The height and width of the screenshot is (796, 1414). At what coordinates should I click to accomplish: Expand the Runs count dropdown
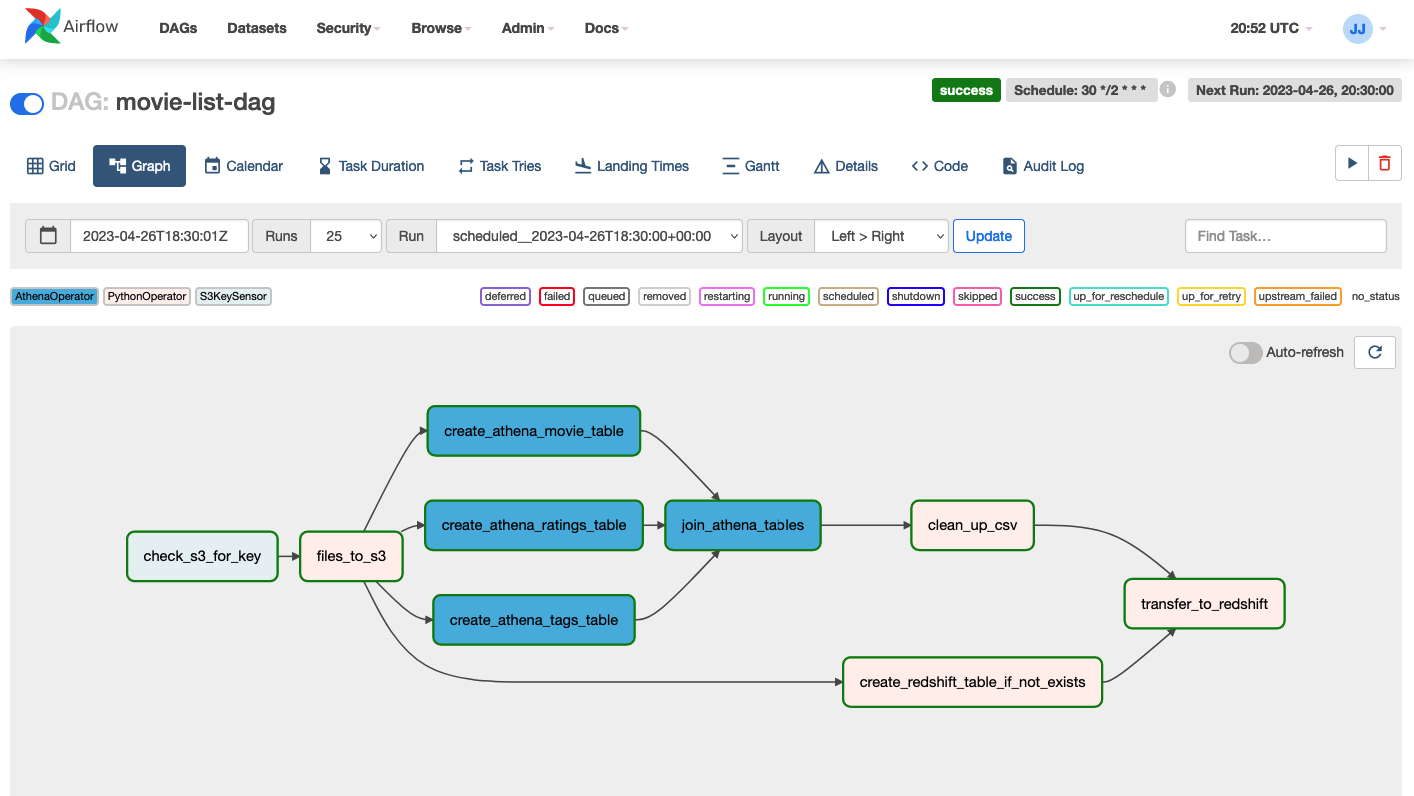pyautogui.click(x=346, y=236)
